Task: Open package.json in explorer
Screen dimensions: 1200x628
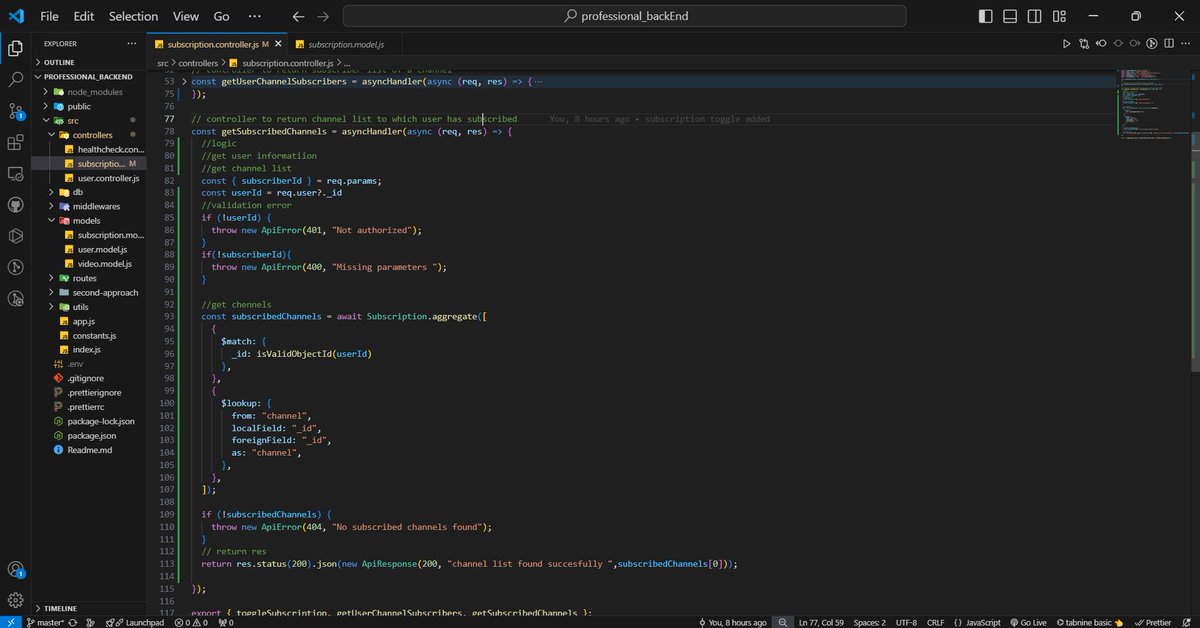Action: [88, 436]
